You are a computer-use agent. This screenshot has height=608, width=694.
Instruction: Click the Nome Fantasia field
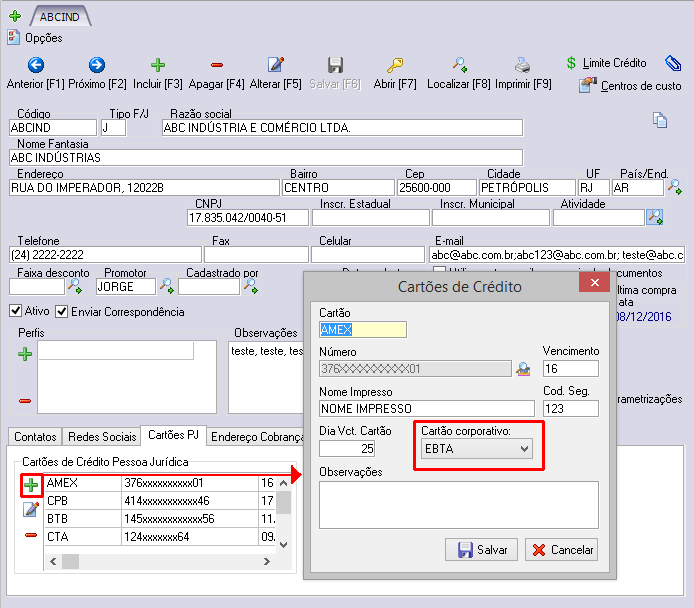[x=266, y=158]
